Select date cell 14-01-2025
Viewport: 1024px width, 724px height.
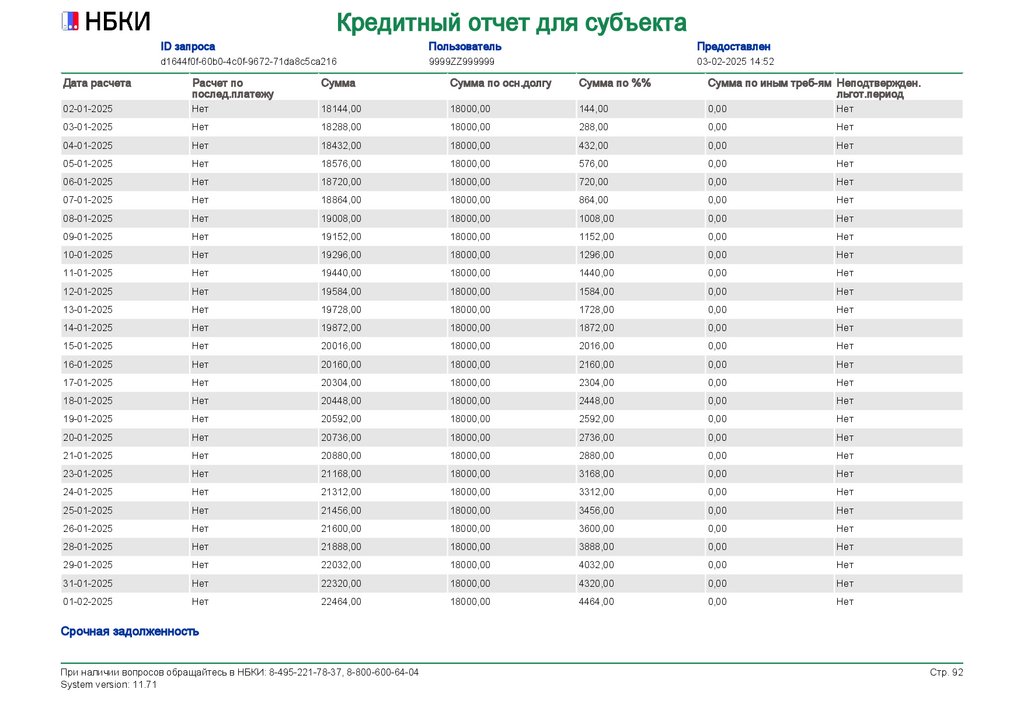point(88,328)
